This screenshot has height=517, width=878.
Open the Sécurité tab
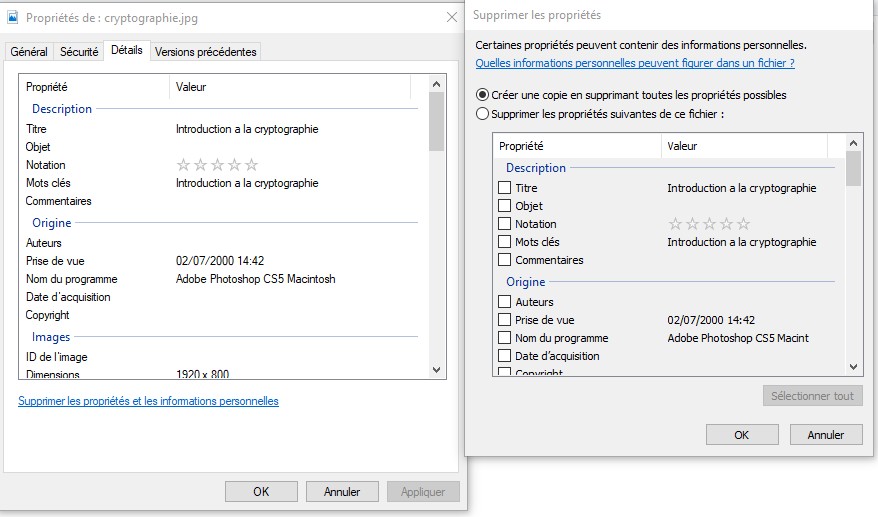pos(79,52)
